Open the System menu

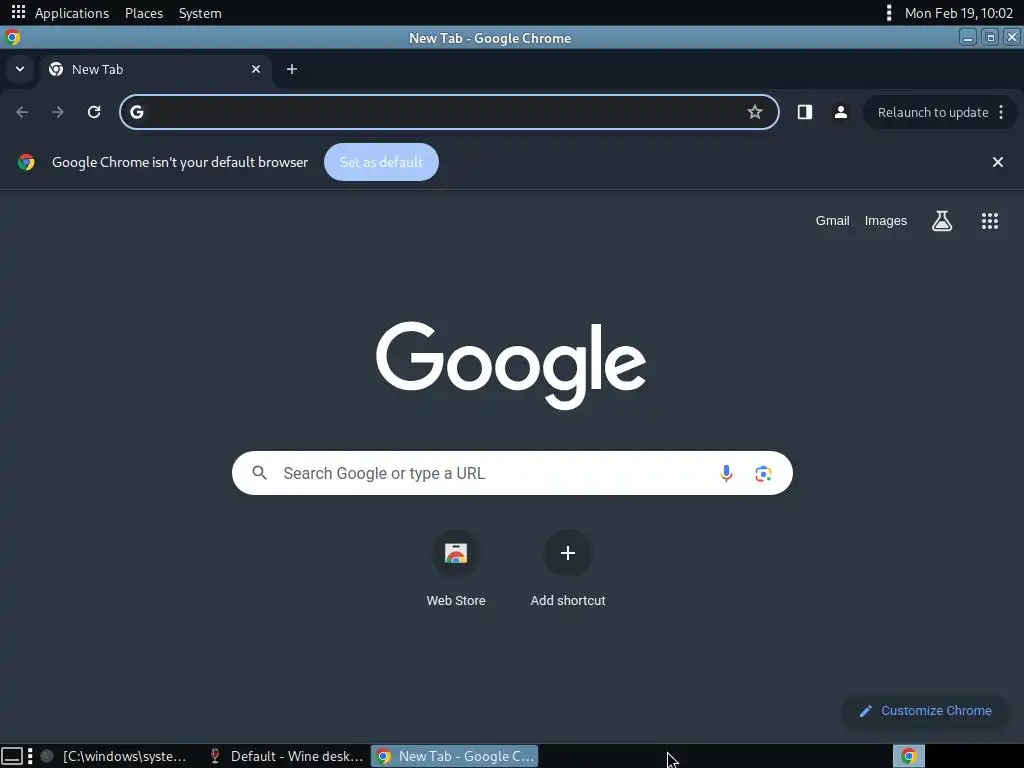(x=200, y=13)
